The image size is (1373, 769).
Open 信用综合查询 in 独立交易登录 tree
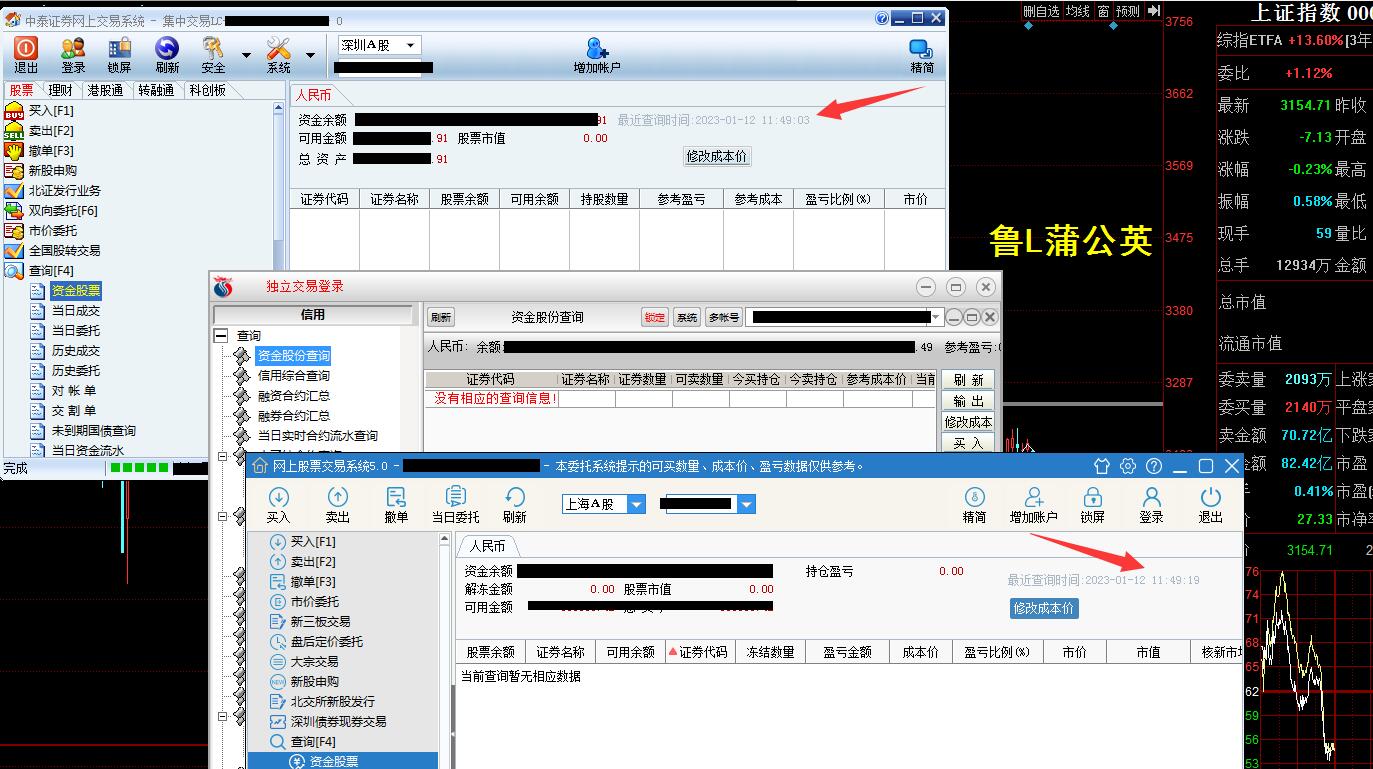294,376
